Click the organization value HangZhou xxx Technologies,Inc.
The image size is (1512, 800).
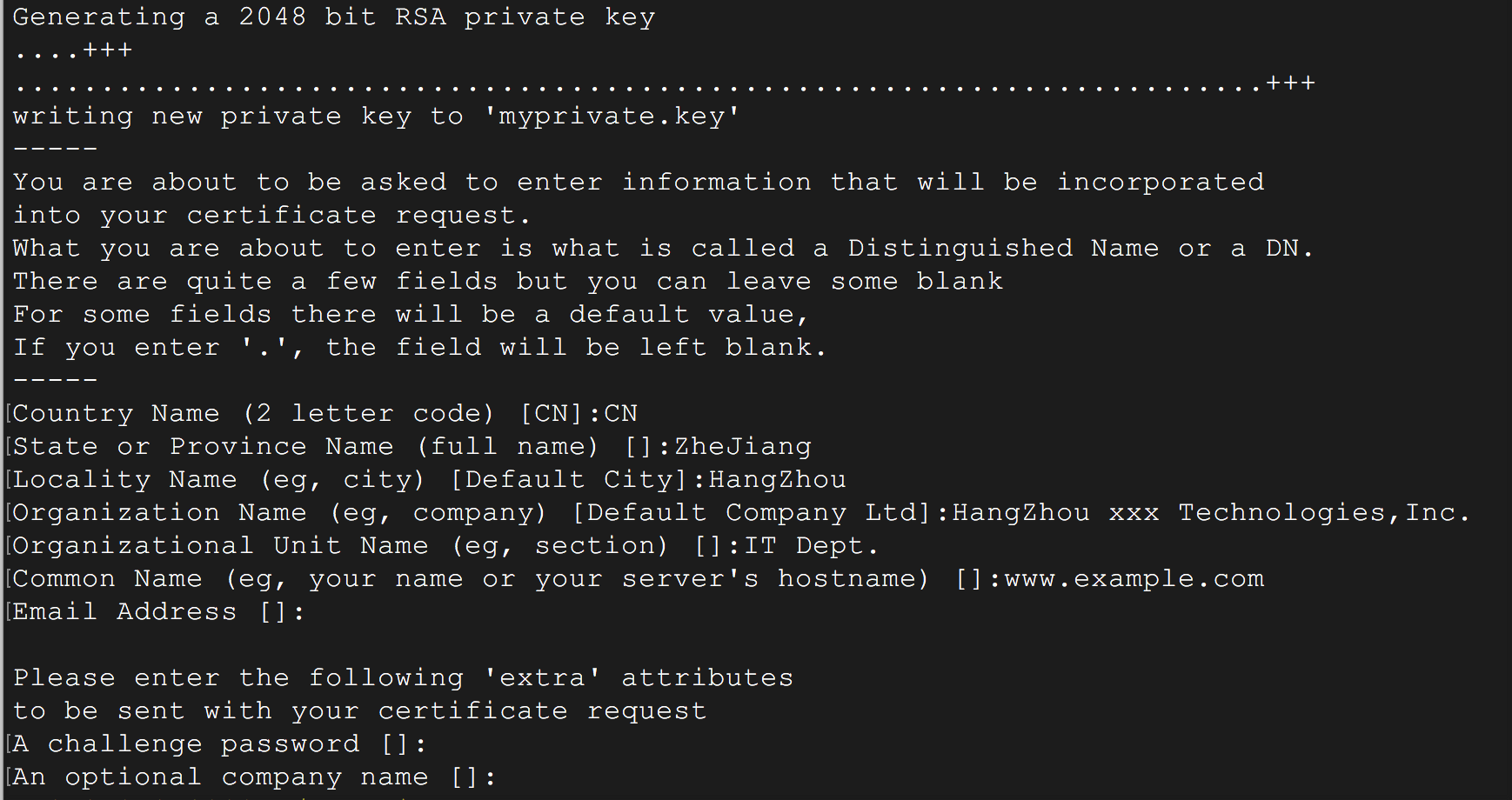[x=1211, y=513]
